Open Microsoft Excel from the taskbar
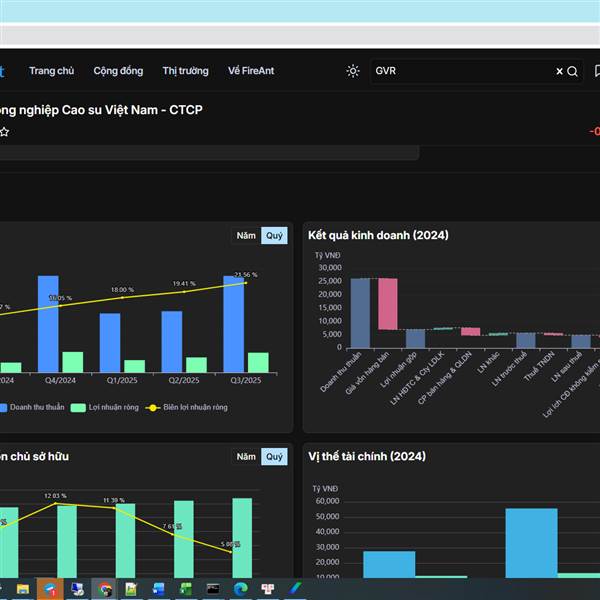This screenshot has height=600, width=600. 186,589
